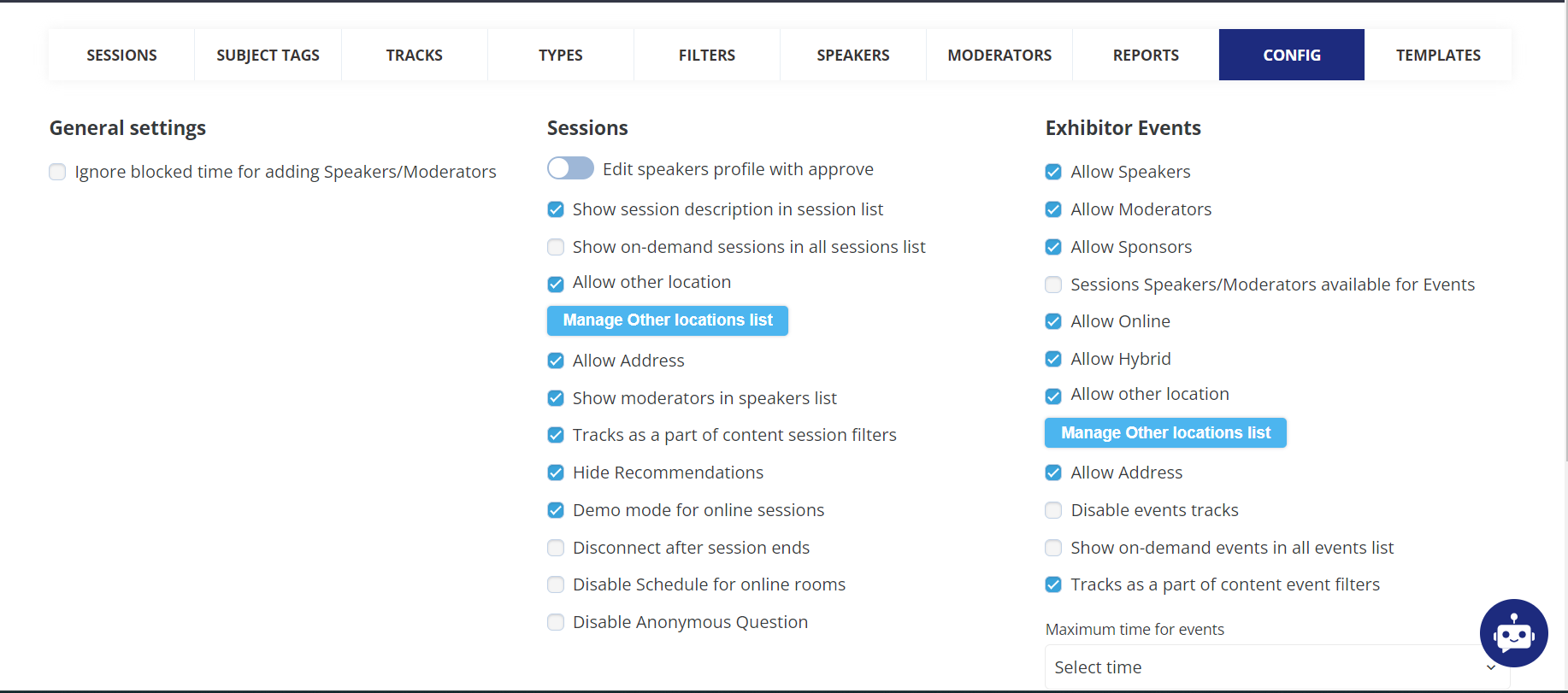The image size is (1568, 693).
Task: Click Manage Other locations list under Exhibitor Events
Action: tap(1165, 433)
